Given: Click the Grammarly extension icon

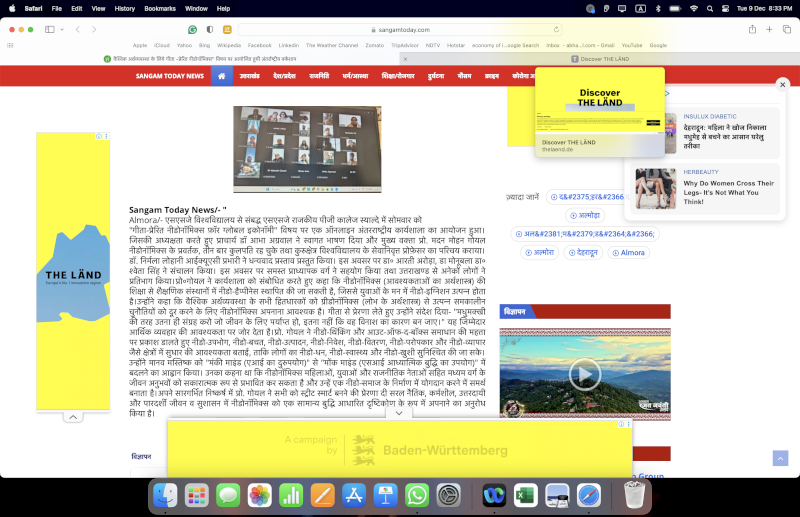Looking at the screenshot, I should coord(192,30).
